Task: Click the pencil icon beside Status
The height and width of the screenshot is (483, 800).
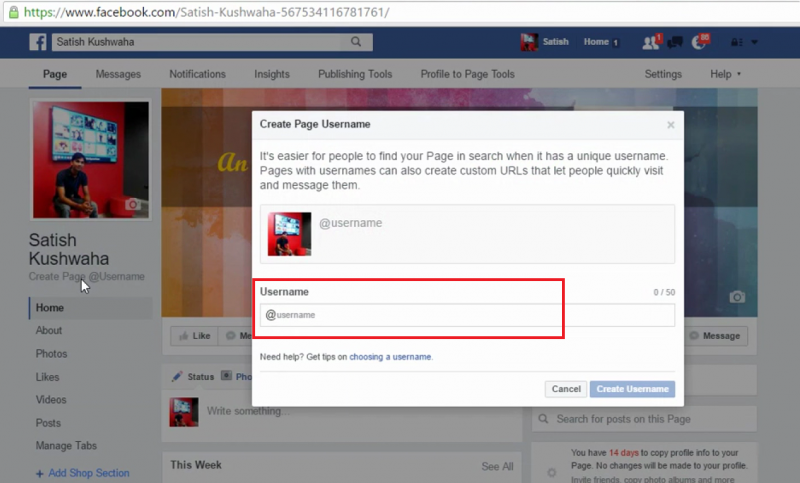Action: click(177, 376)
